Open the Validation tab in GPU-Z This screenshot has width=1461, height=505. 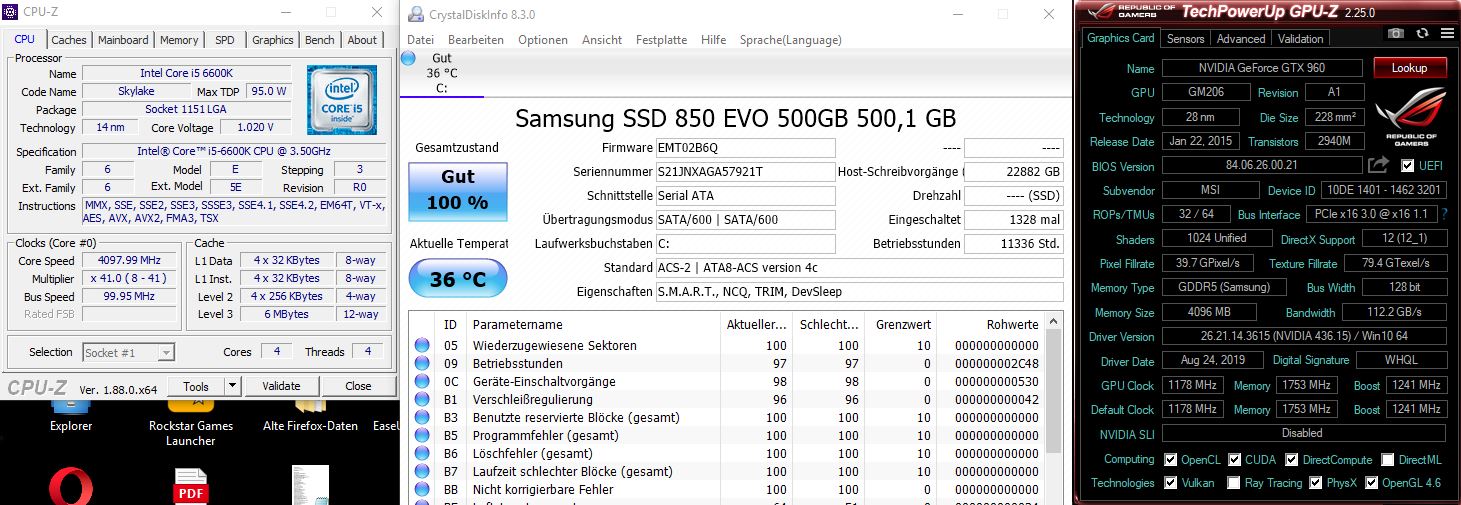[1301, 39]
